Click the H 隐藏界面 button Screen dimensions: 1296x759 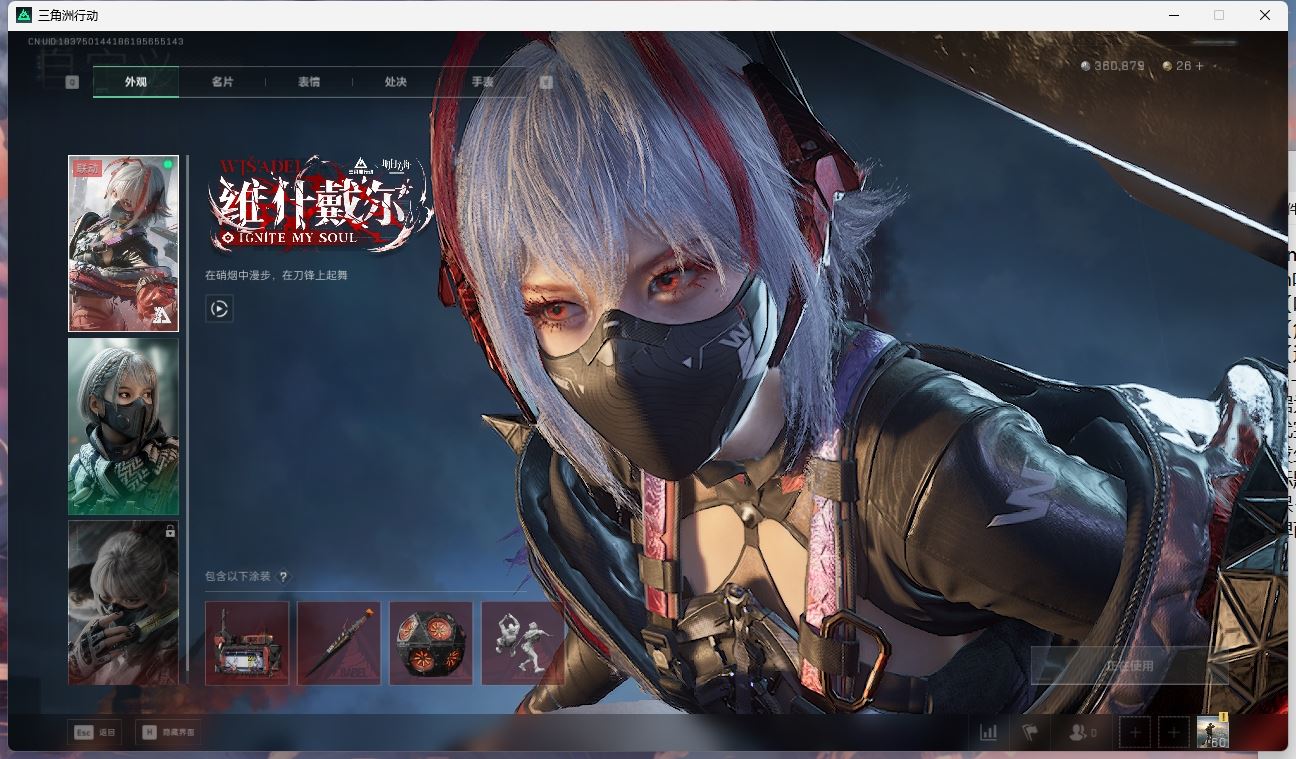tap(168, 732)
